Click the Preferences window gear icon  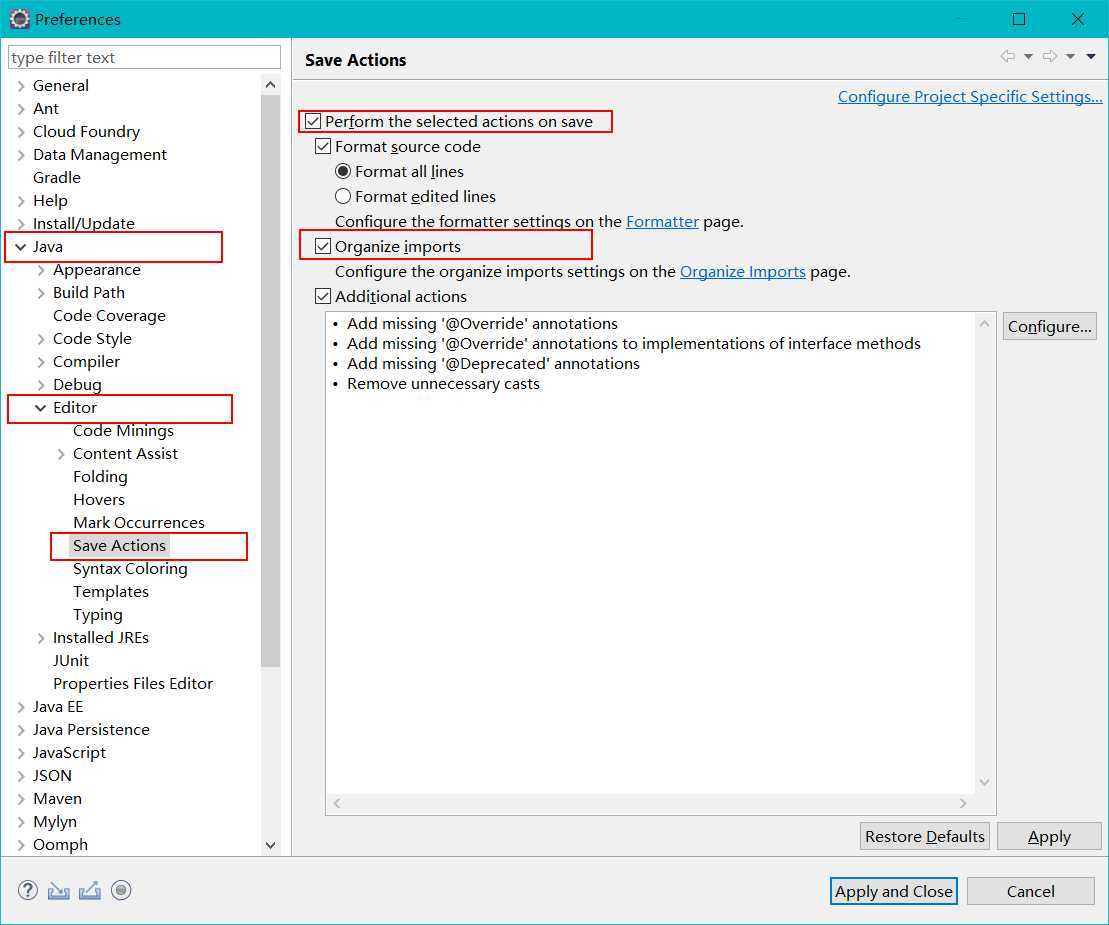point(19,19)
